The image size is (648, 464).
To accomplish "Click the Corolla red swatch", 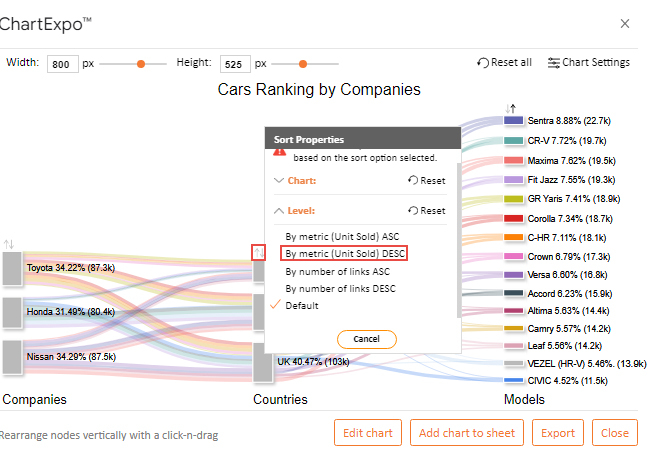I will (514, 218).
